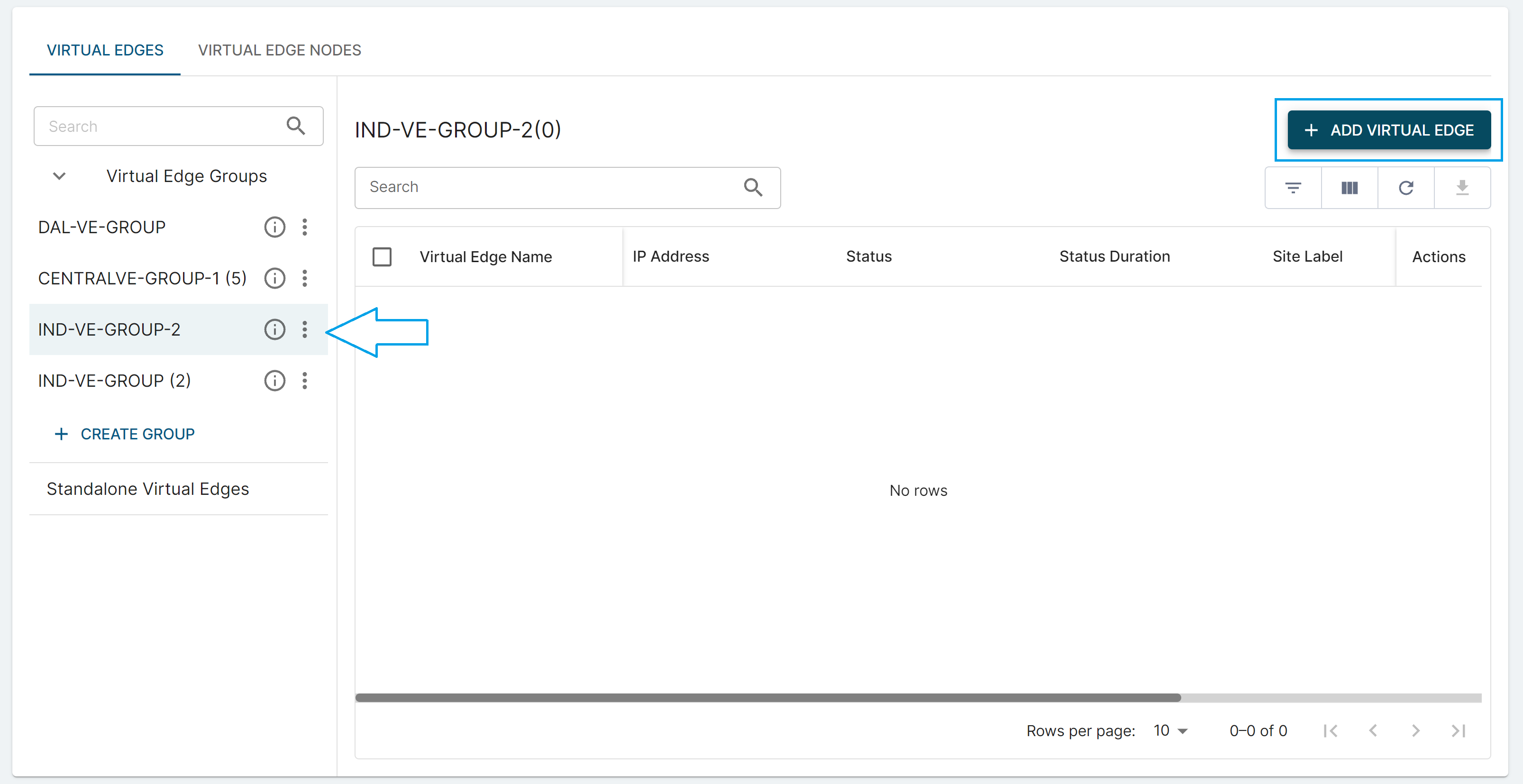Show info for DAL-VE-GROUP

click(x=274, y=227)
